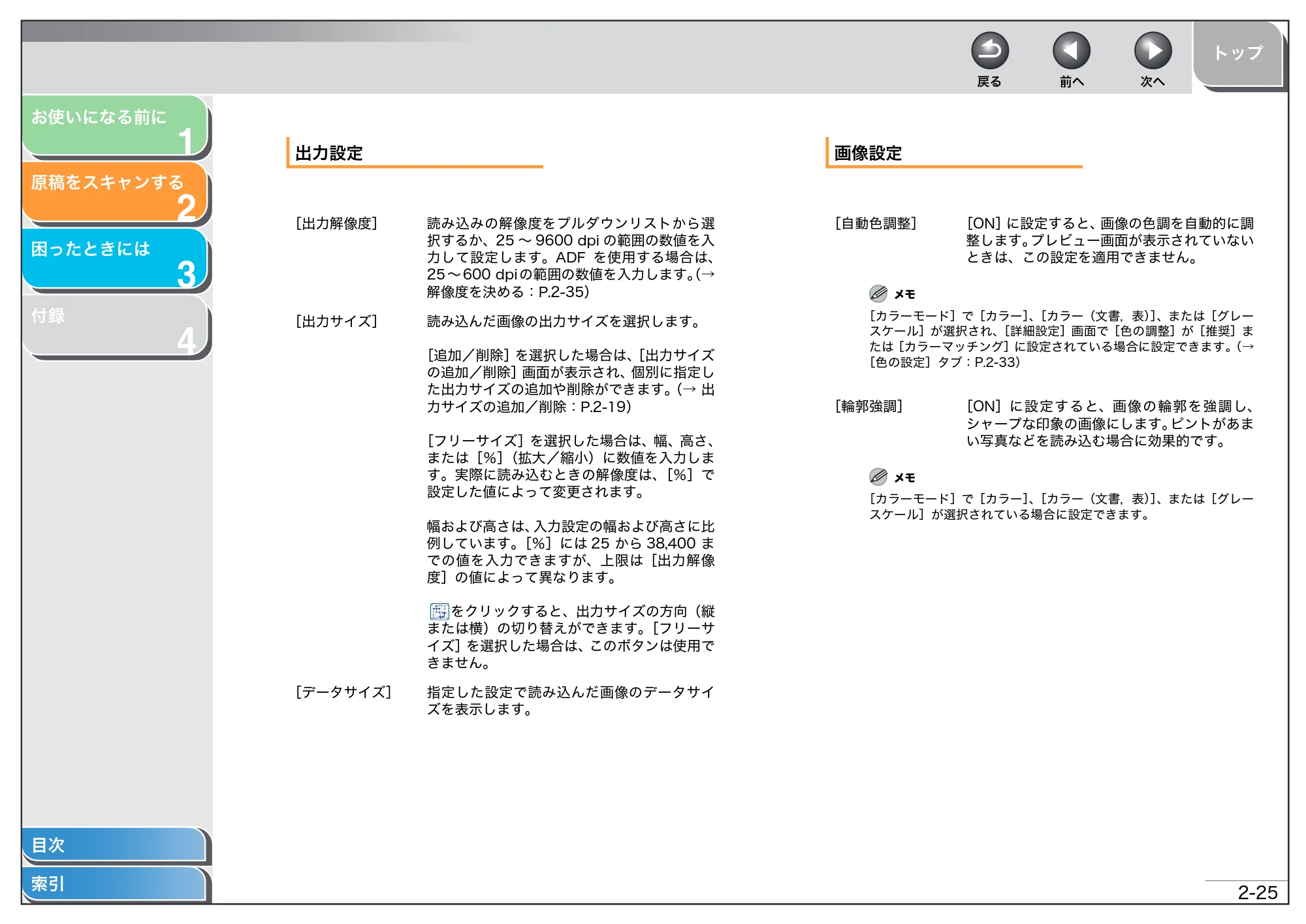Image resolution: width=1306 pixels, height=924 pixels.
Task: Click the memo pencil icon under 輪郭強調
Action: coord(878,477)
